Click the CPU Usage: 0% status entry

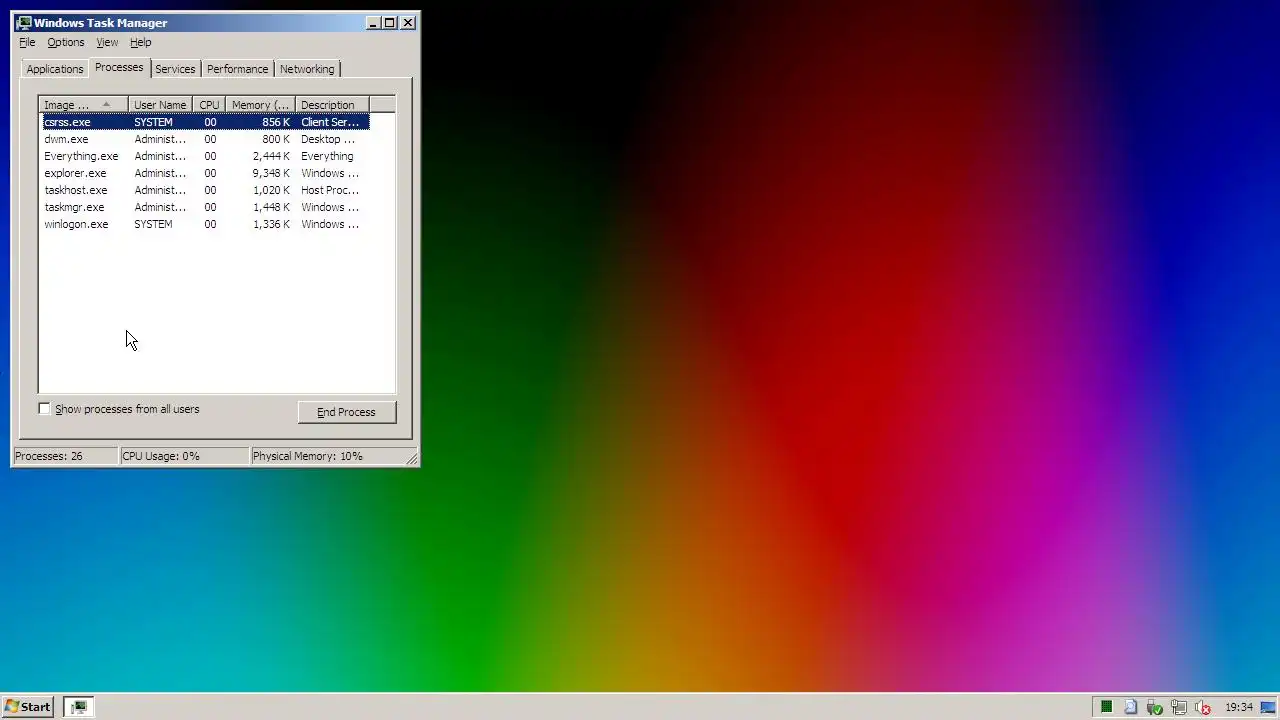[x=184, y=456]
